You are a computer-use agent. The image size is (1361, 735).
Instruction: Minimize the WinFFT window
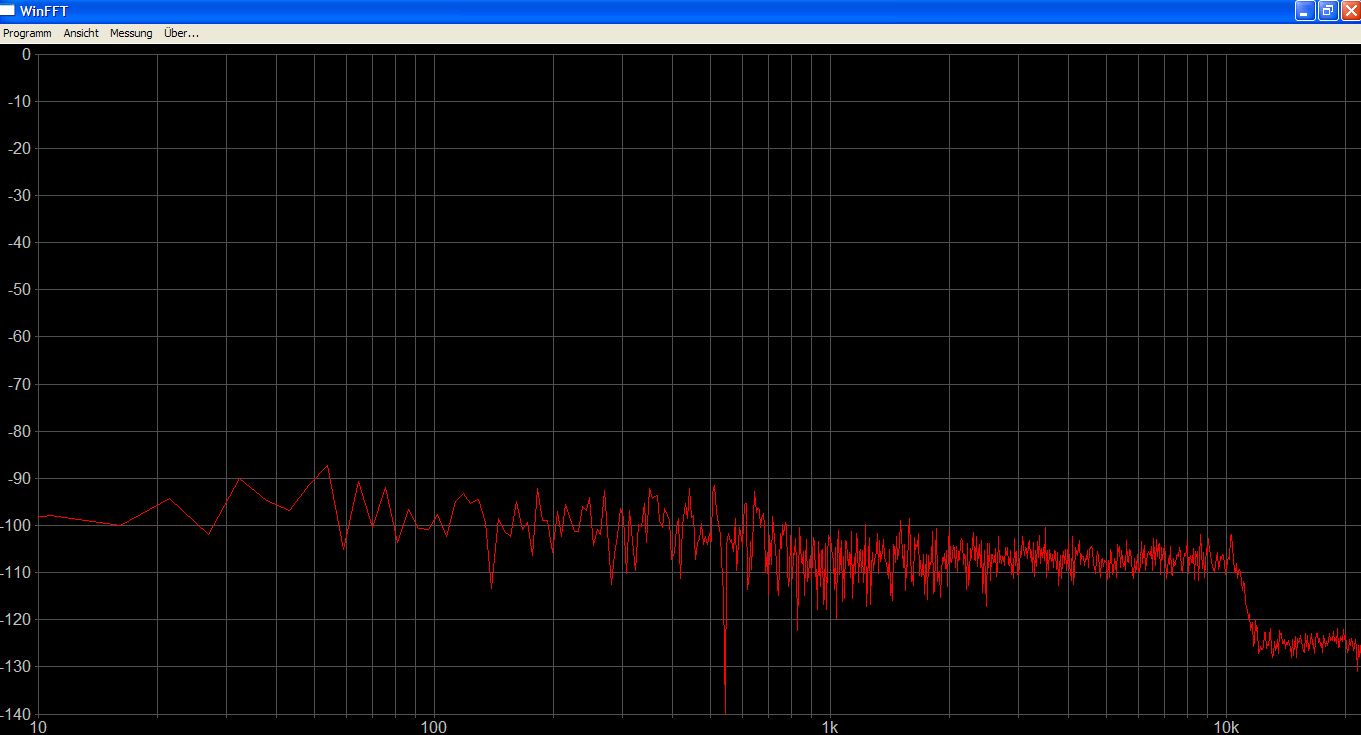[1305, 11]
